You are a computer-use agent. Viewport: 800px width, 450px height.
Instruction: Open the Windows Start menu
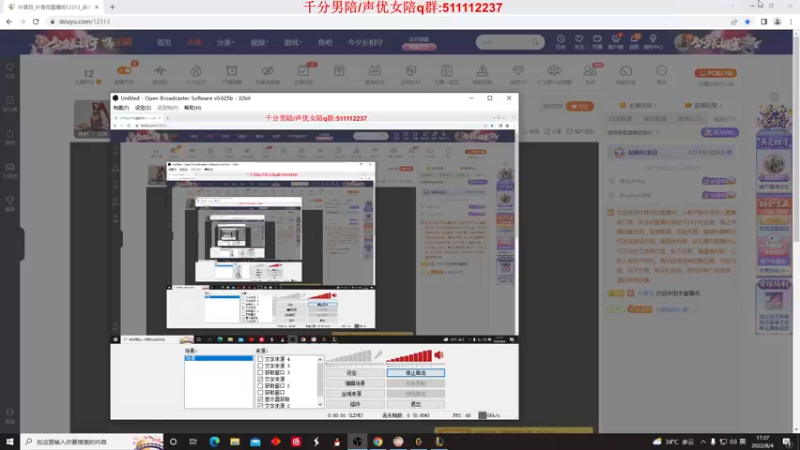(10, 441)
